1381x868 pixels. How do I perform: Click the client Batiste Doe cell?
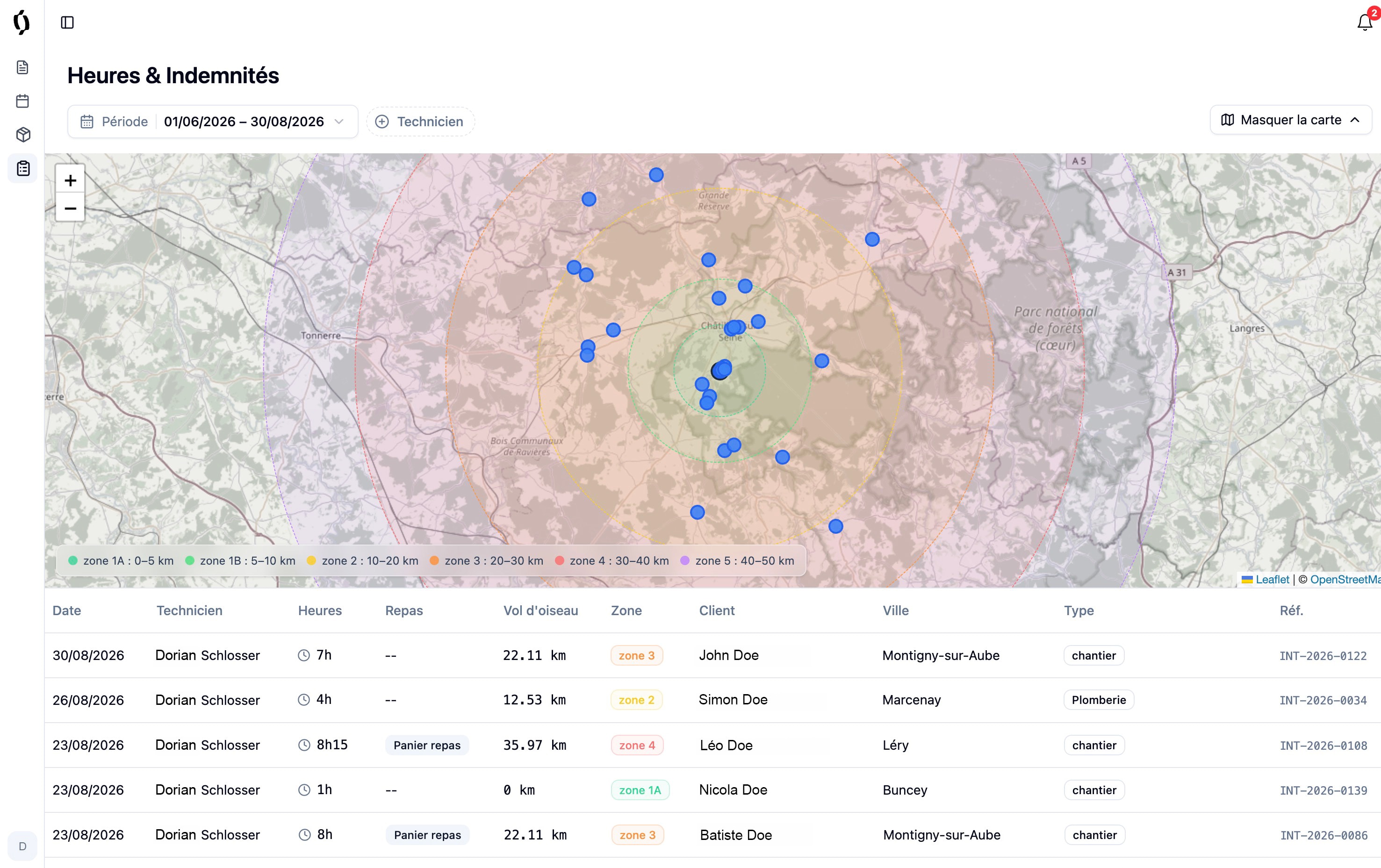[736, 835]
